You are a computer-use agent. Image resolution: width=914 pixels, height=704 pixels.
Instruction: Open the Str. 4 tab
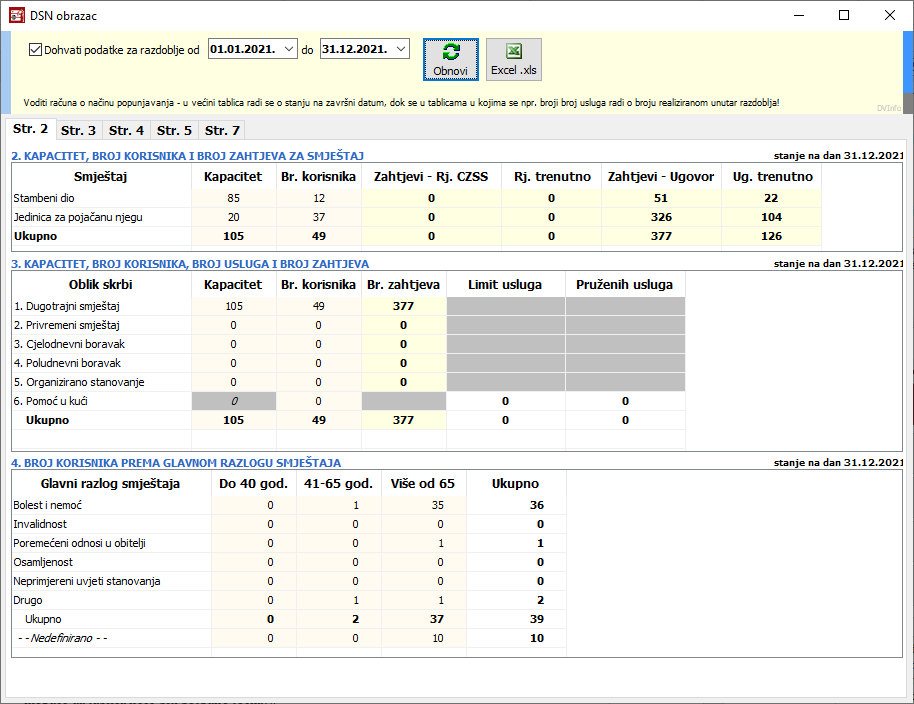[x=126, y=130]
